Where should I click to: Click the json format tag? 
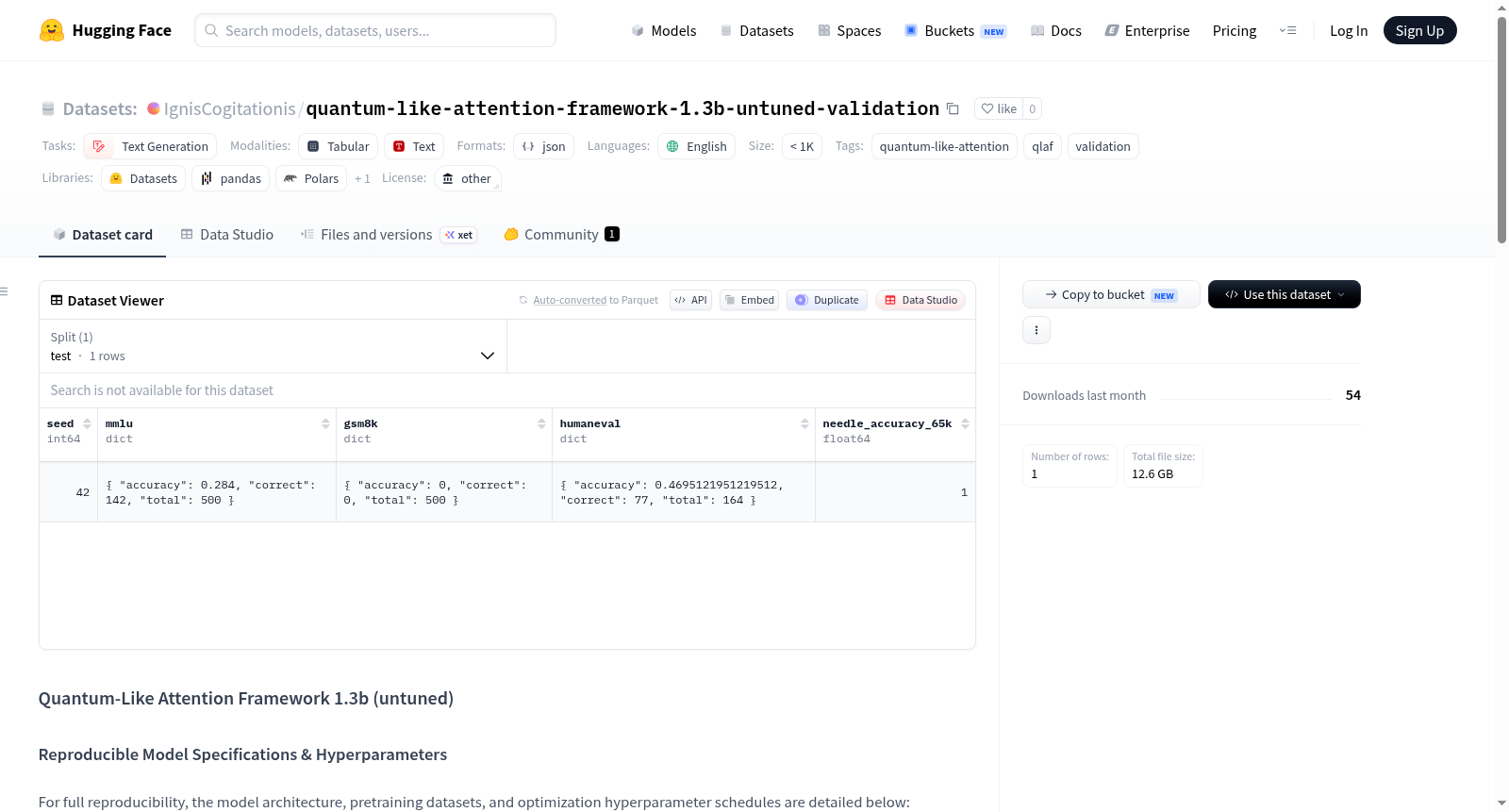coord(543,146)
